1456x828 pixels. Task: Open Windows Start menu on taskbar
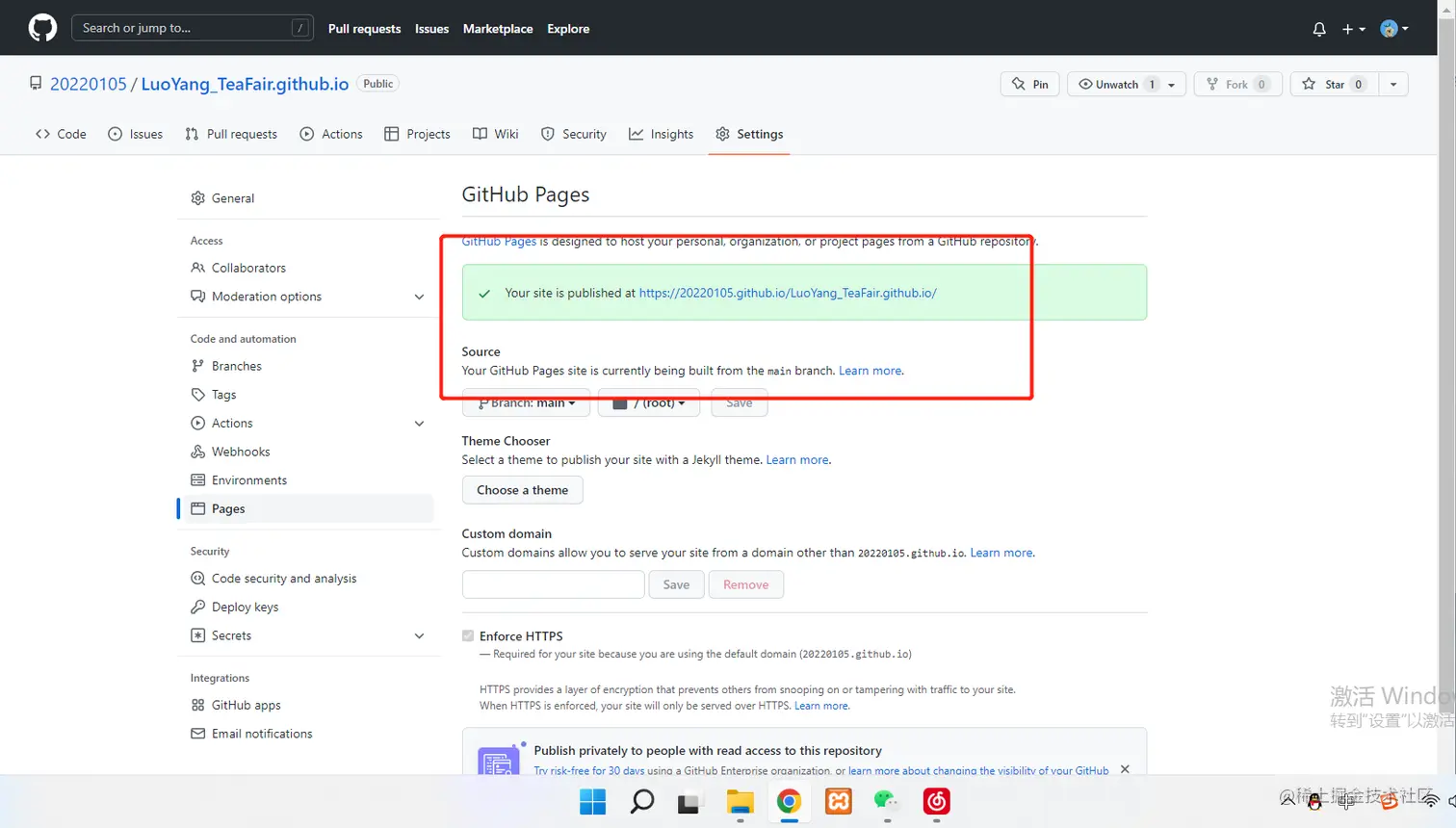593,801
